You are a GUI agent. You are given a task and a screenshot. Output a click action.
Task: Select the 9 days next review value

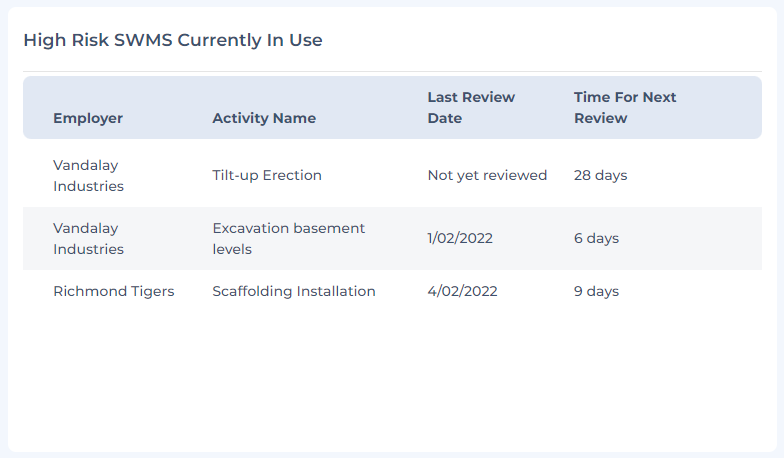click(596, 291)
